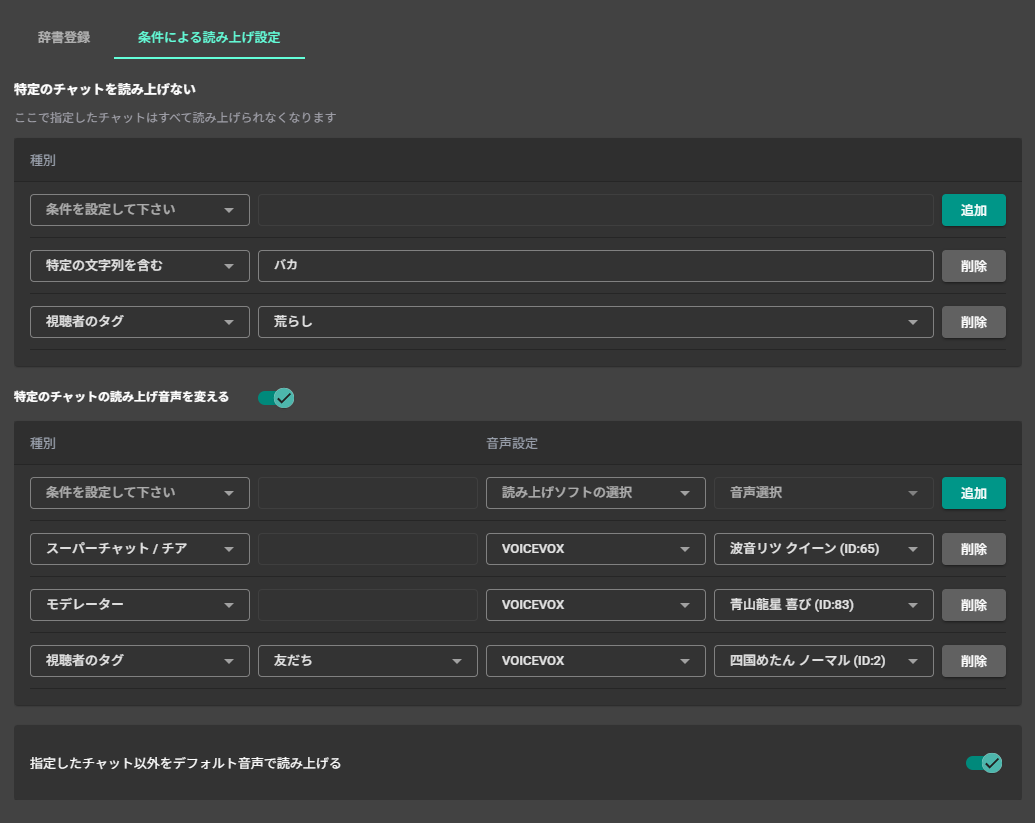This screenshot has height=823, width=1035.
Task: Switch to the 辞書登録 tab
Action: point(63,38)
